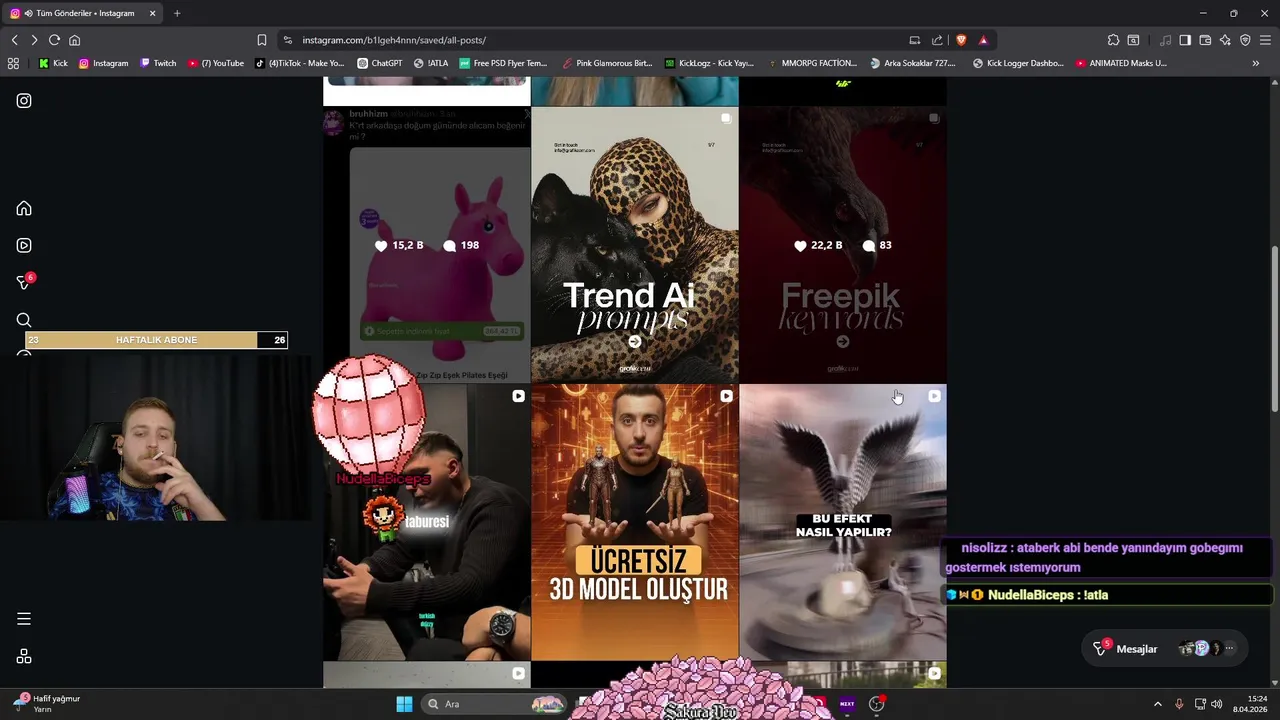Open the Windows Start menu
Viewport: 1280px width, 720px height.
[404, 704]
